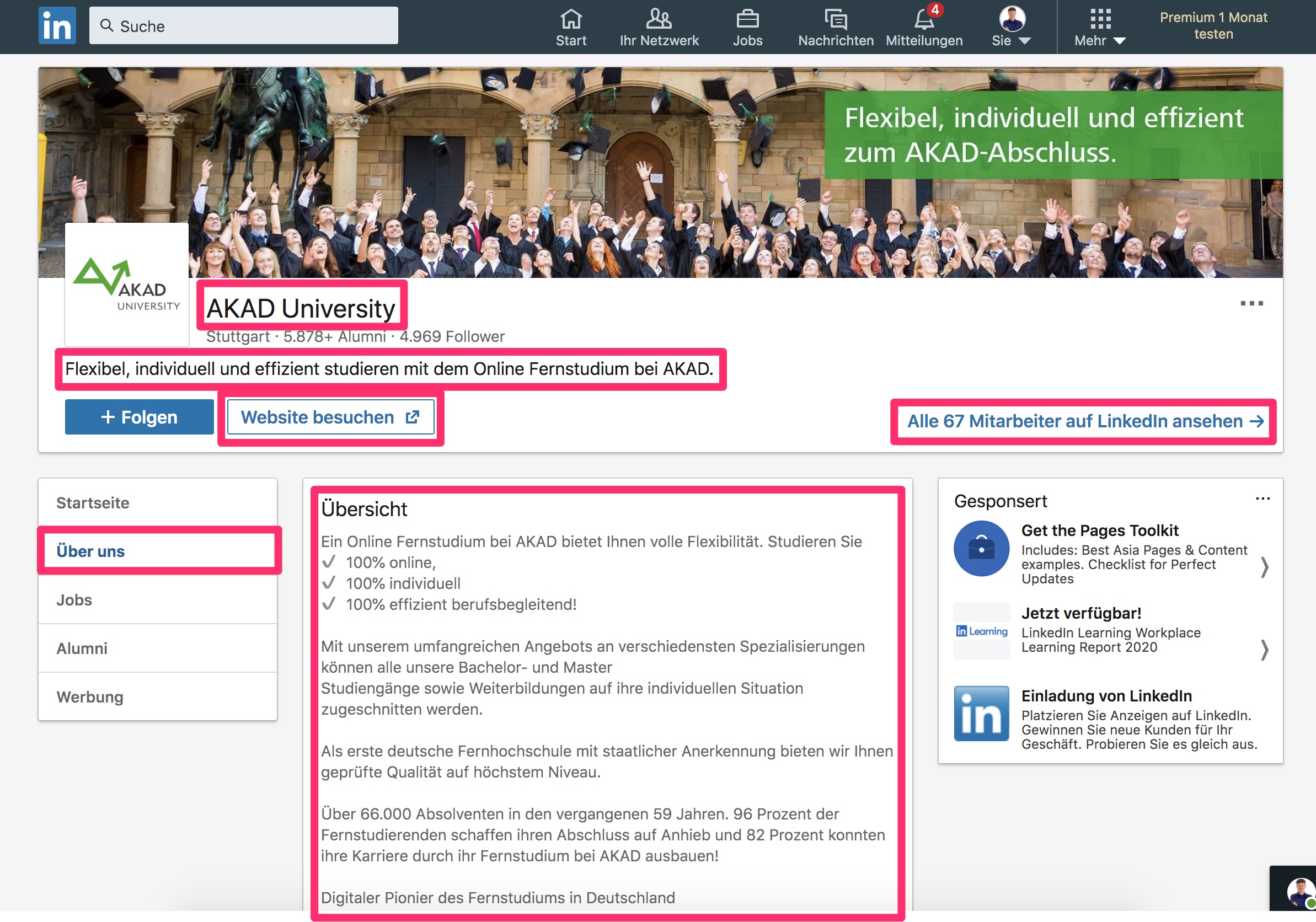The width and height of the screenshot is (1316, 922).
Task: Open the messaging avatar in the corner
Action: (x=1300, y=892)
